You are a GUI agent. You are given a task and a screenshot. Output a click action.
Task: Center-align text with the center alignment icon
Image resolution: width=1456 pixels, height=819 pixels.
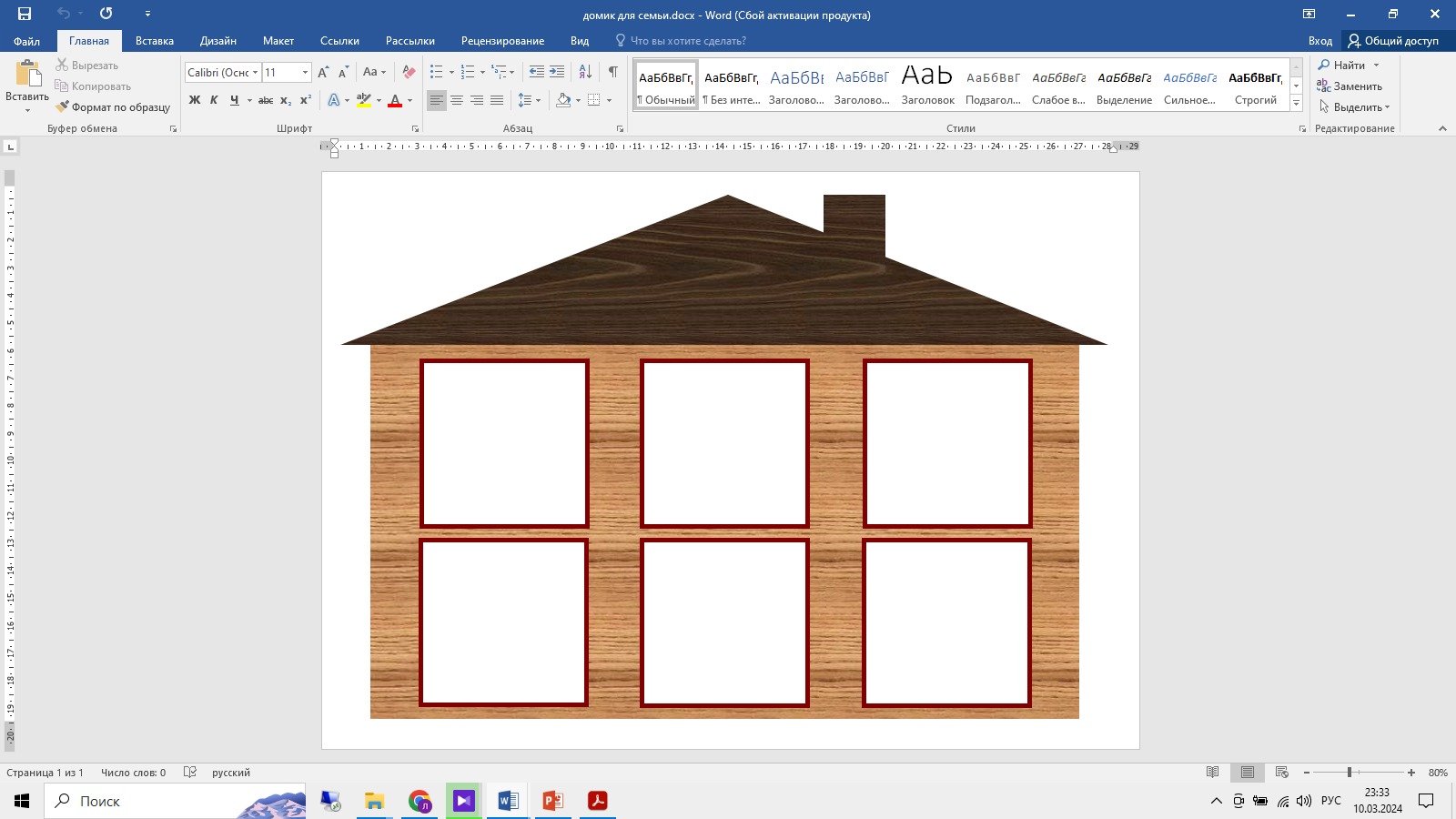(457, 100)
